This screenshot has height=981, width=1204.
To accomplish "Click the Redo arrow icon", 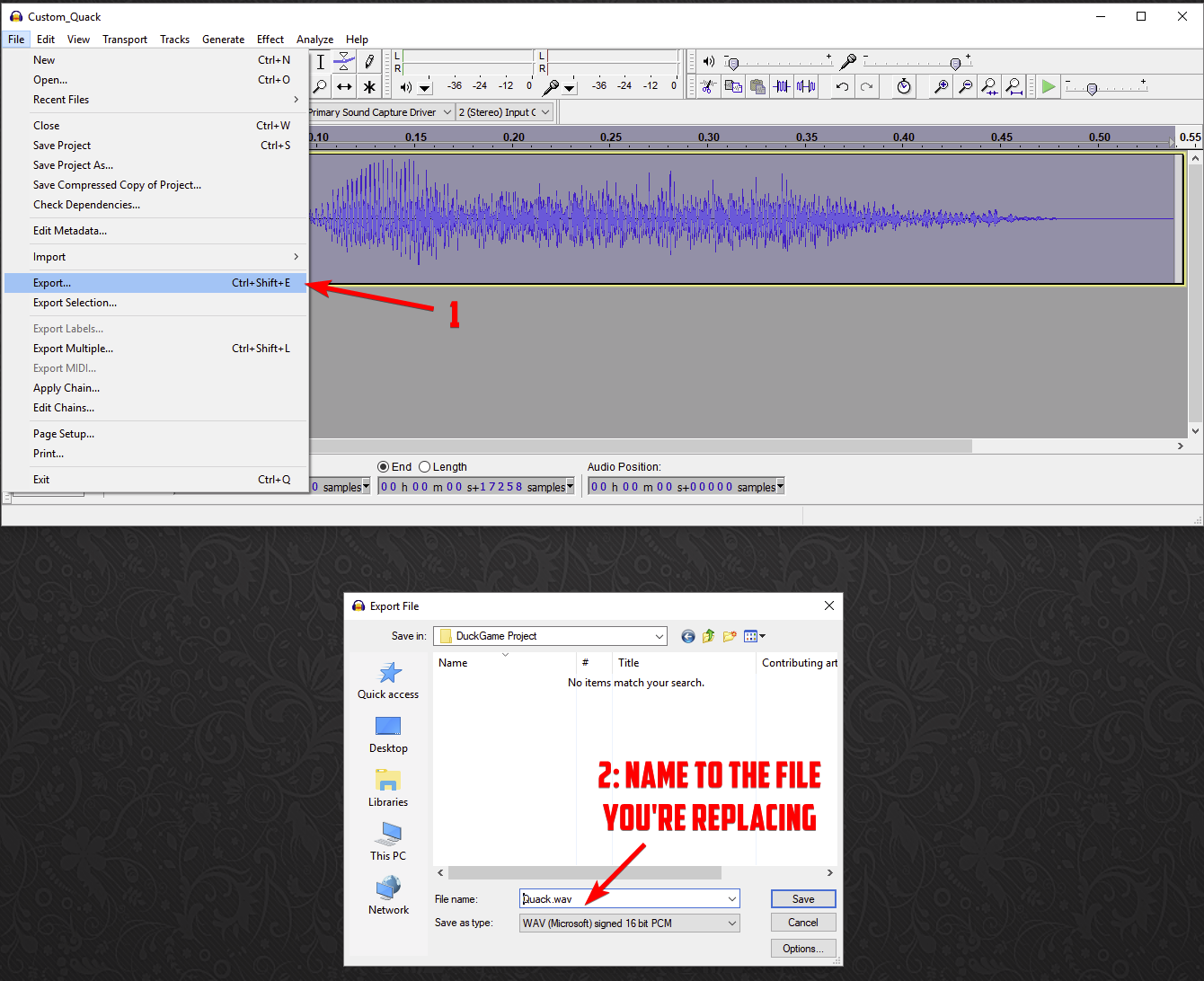I will pos(866,87).
